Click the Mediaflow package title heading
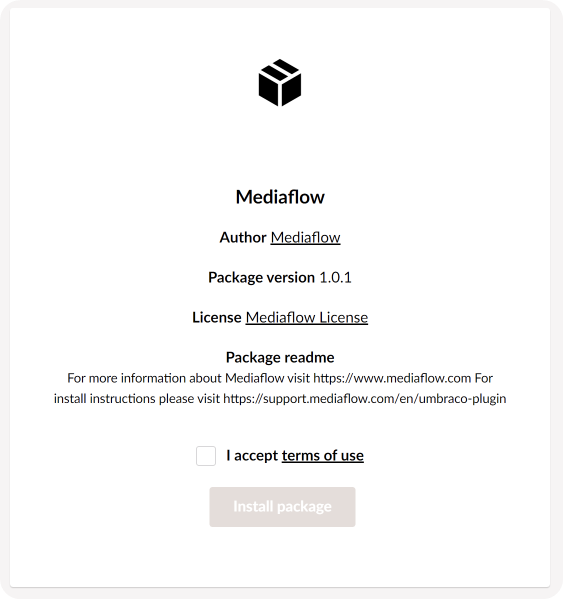Screen dimensions: 563x599 [x=280, y=197]
